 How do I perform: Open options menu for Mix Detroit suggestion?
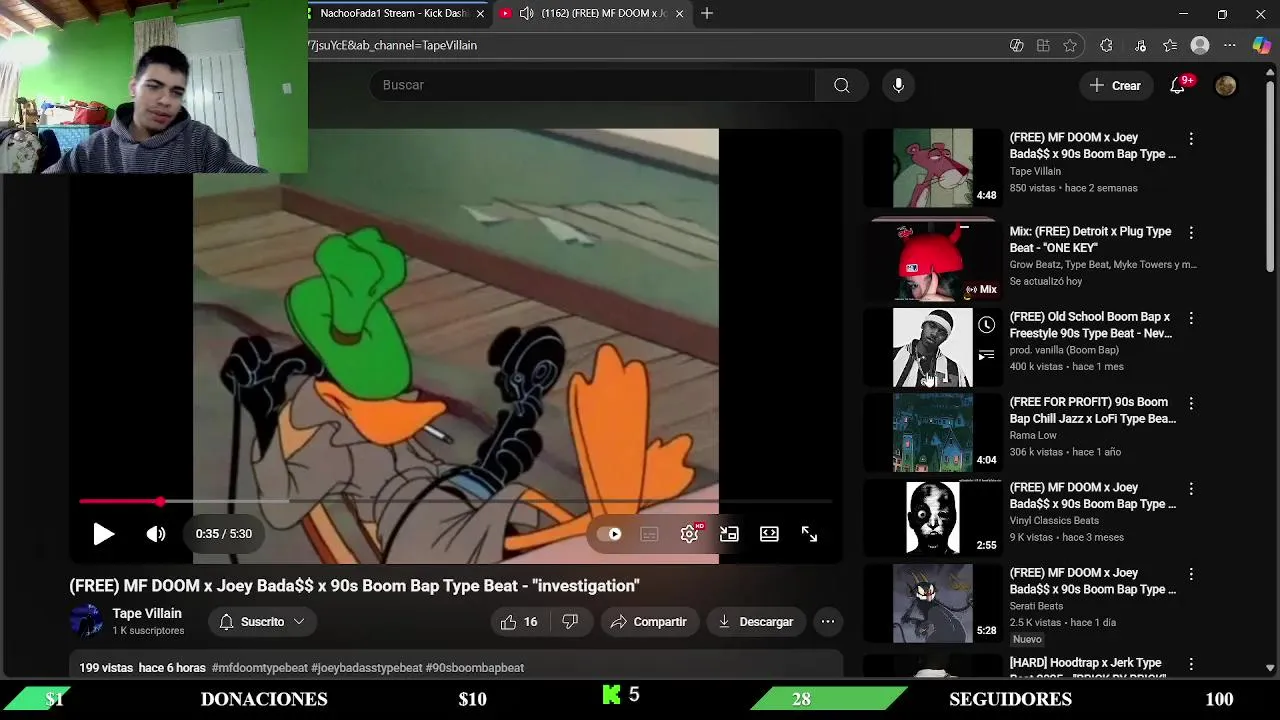tap(1190, 233)
